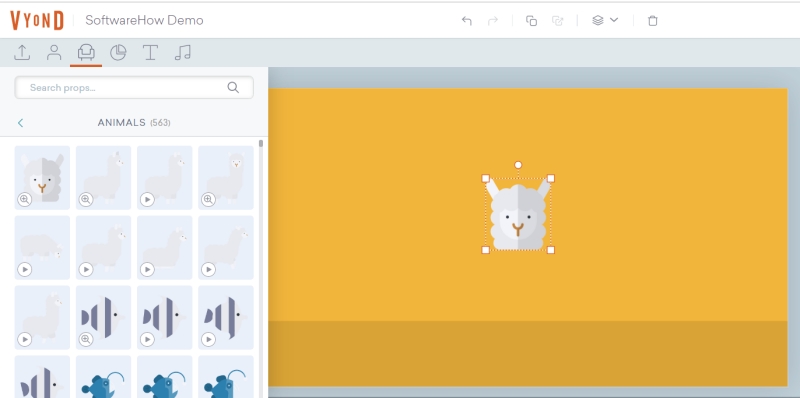Image resolution: width=800 pixels, height=398 pixels.
Task: Click the Vyond logo
Action: coord(37,20)
